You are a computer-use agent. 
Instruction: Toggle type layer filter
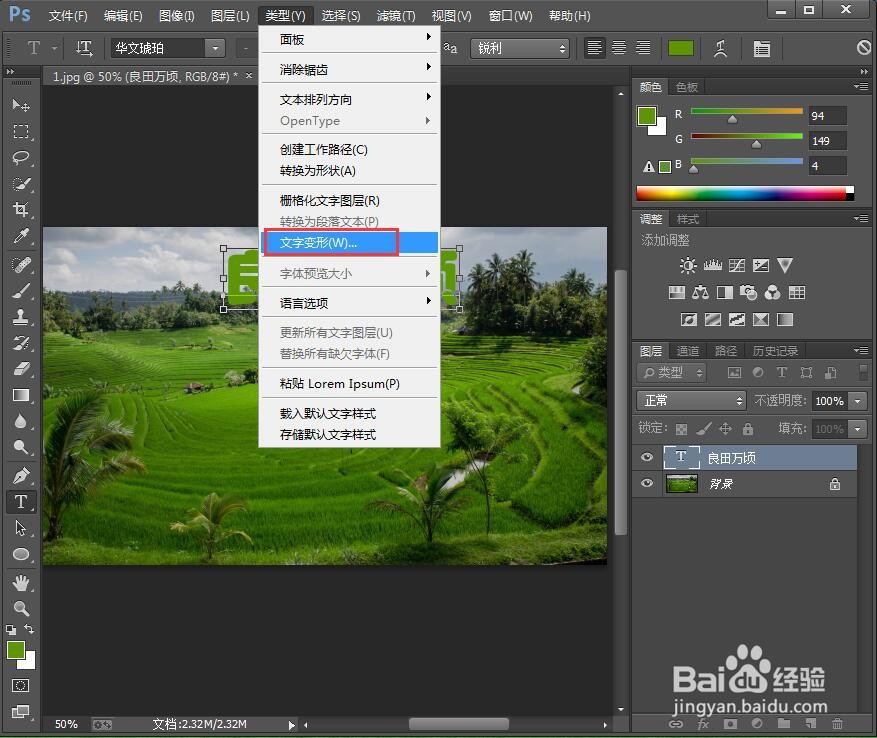pyautogui.click(x=782, y=373)
